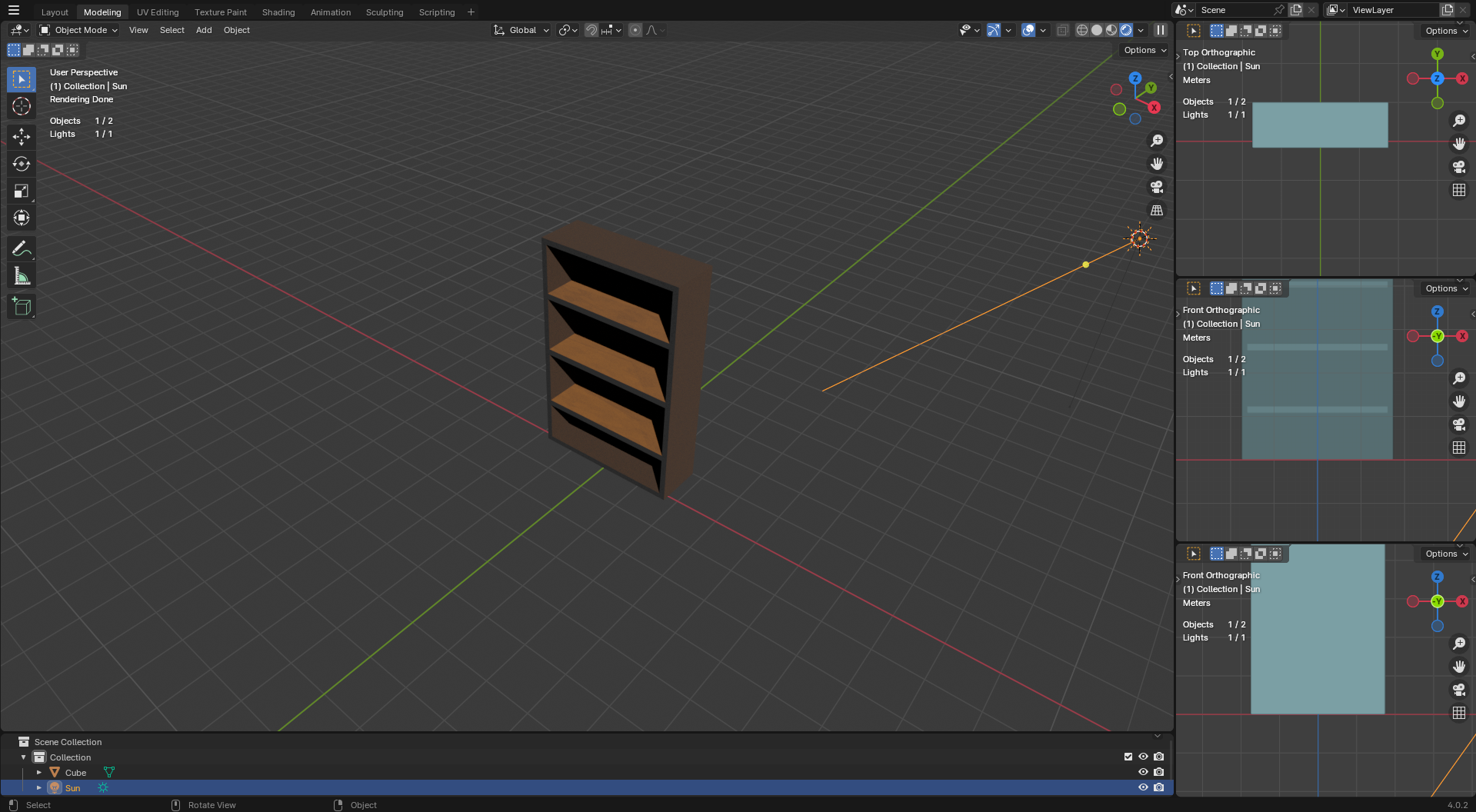Image resolution: width=1476 pixels, height=812 pixels.
Task: Switch to the Layout workspace tab
Action: point(55,12)
